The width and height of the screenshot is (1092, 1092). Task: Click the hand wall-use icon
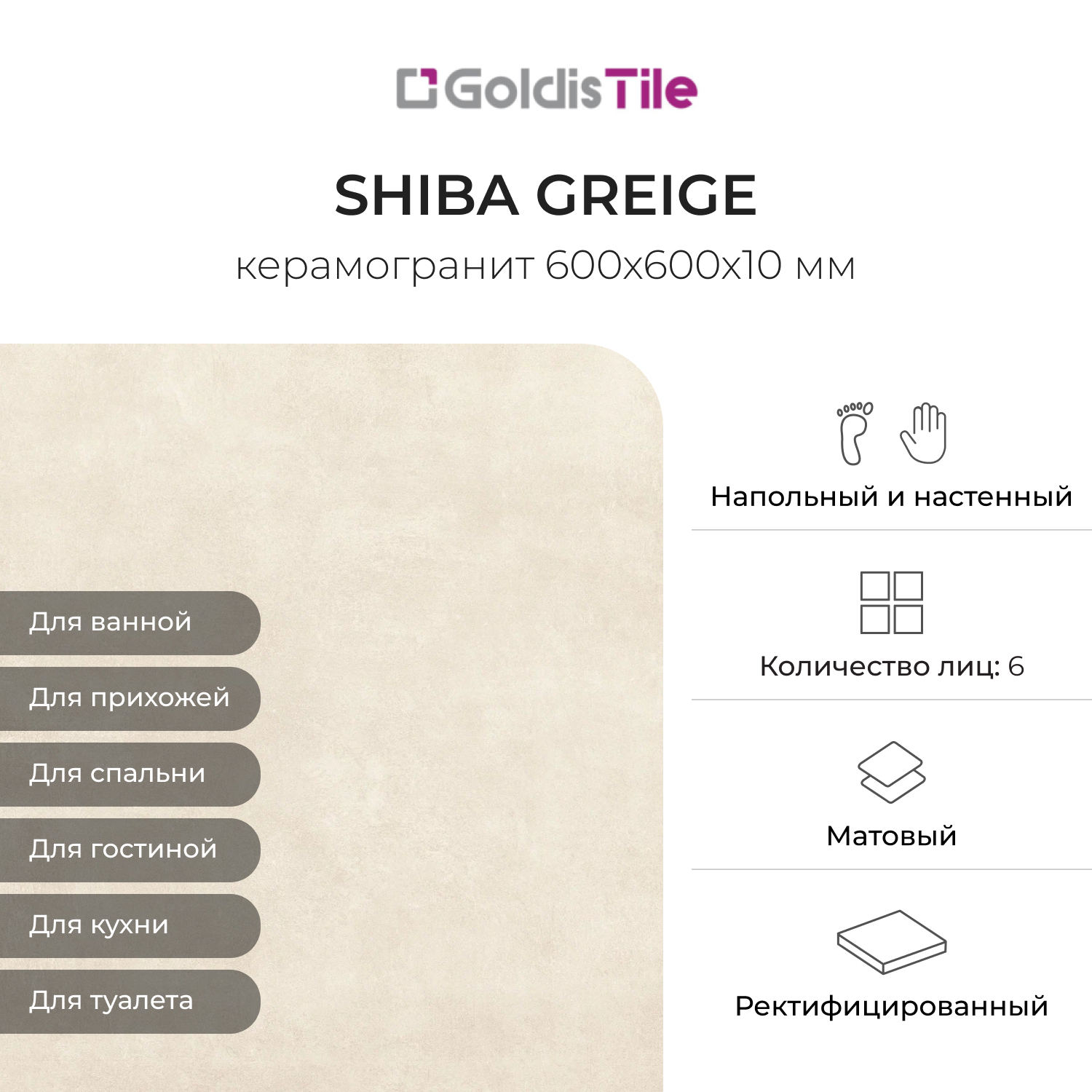tap(924, 432)
